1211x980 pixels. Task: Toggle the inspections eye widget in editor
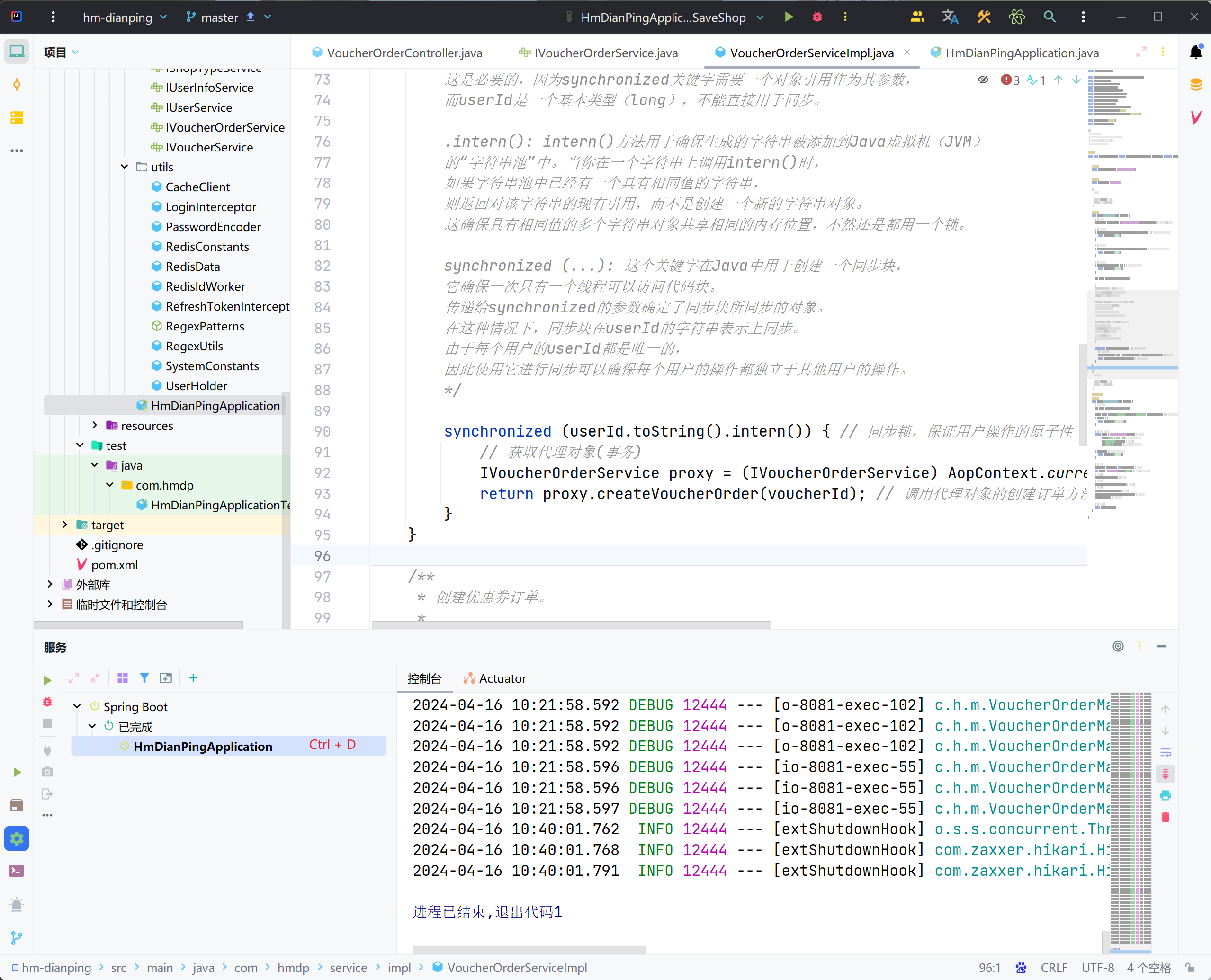pyautogui.click(x=983, y=80)
